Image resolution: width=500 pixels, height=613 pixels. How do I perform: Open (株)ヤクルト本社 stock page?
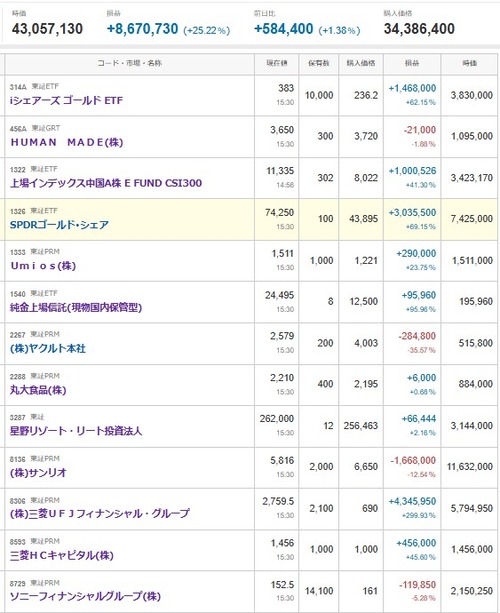coord(48,348)
